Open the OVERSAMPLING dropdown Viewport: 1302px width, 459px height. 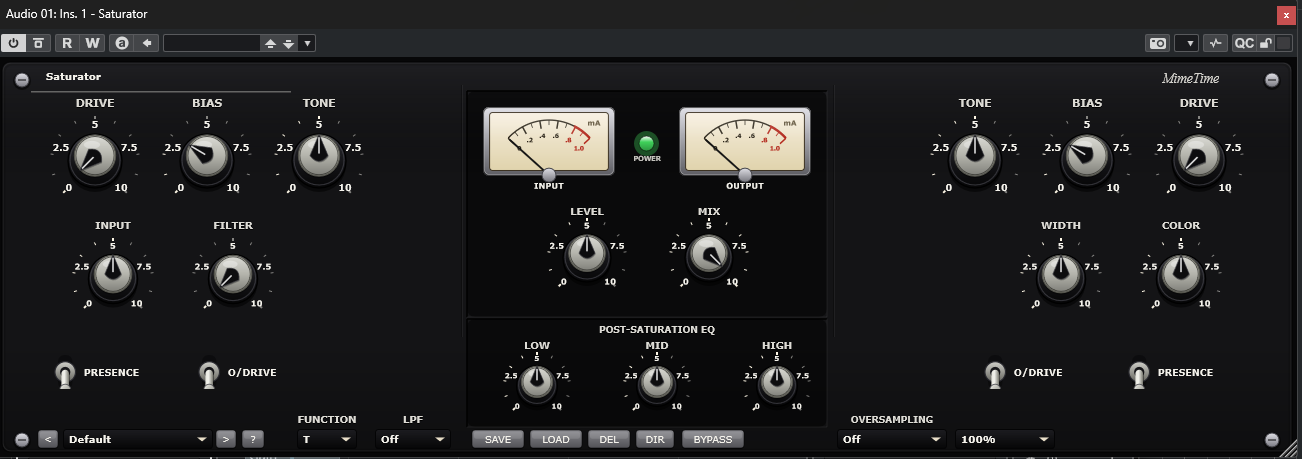point(892,438)
